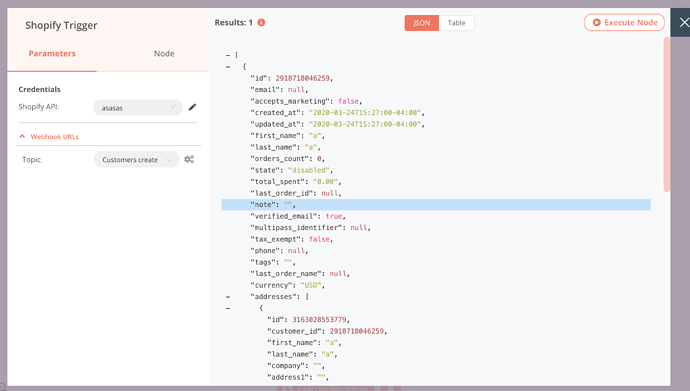This screenshot has height=391, width=690.
Task: Switch results view to JSON
Action: point(422,23)
